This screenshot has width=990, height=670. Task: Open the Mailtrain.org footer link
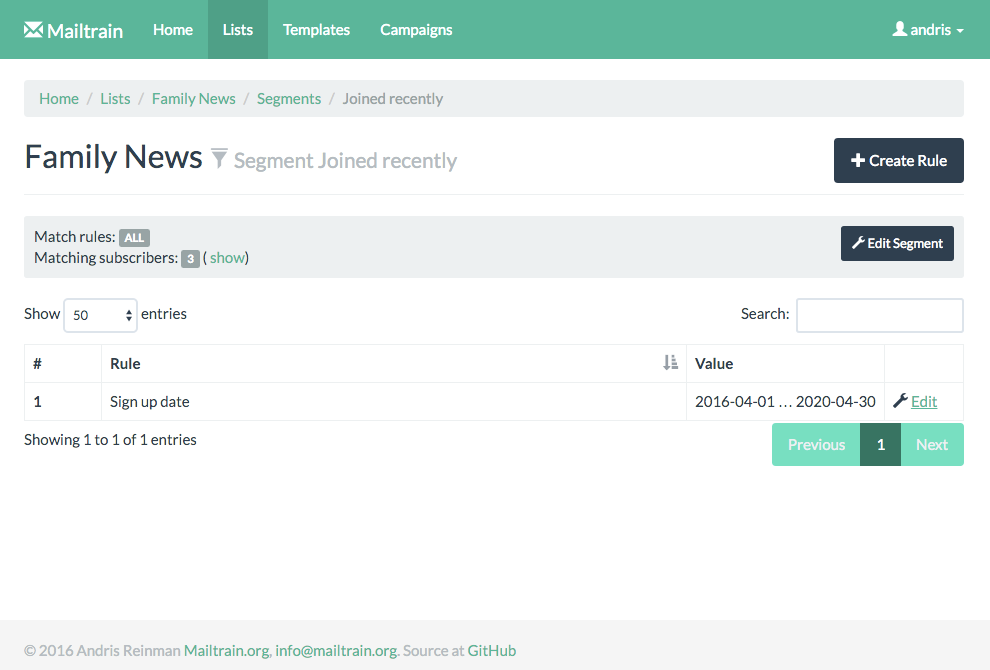(x=227, y=650)
